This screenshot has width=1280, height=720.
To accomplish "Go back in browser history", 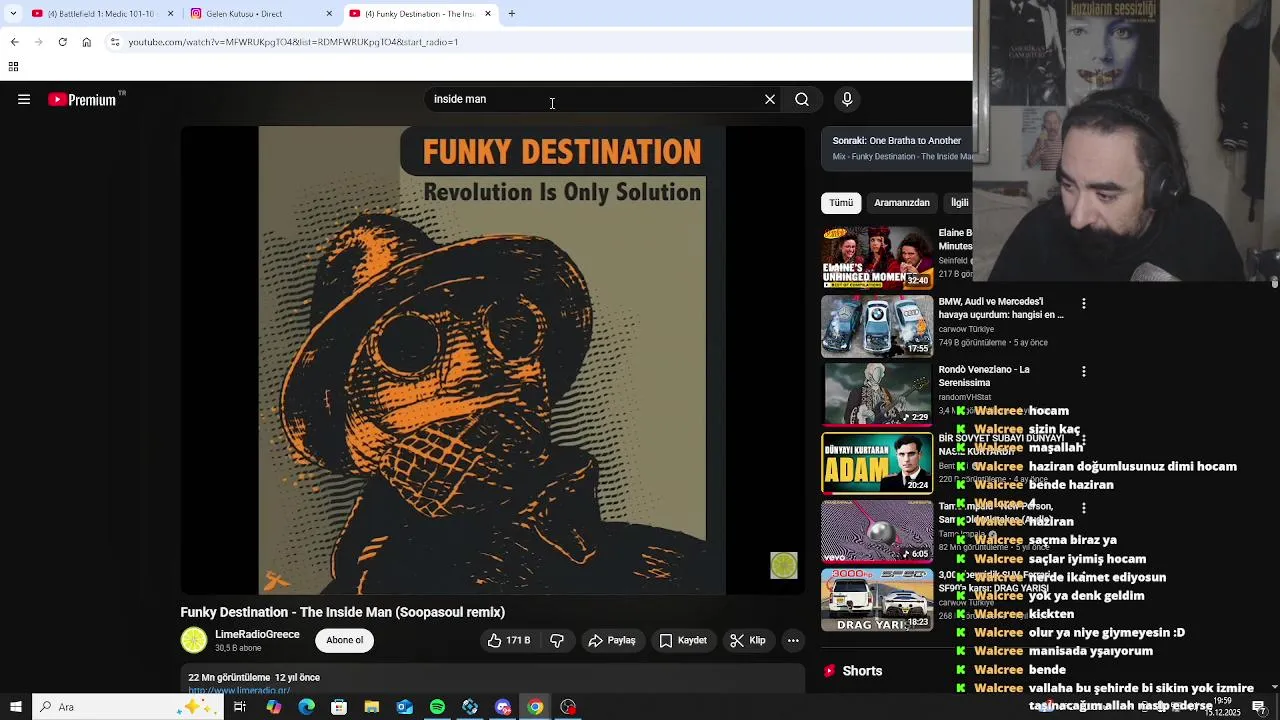I will point(14,42).
